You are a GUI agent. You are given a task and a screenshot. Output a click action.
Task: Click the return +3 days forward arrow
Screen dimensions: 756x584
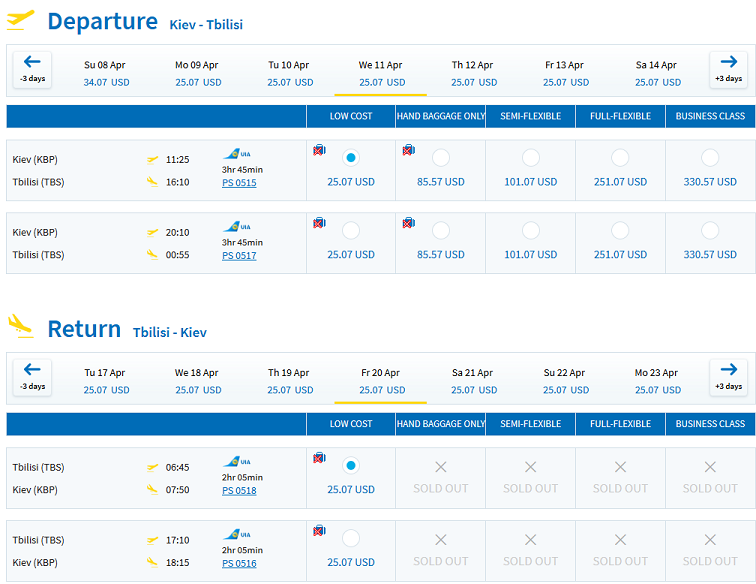(x=728, y=378)
